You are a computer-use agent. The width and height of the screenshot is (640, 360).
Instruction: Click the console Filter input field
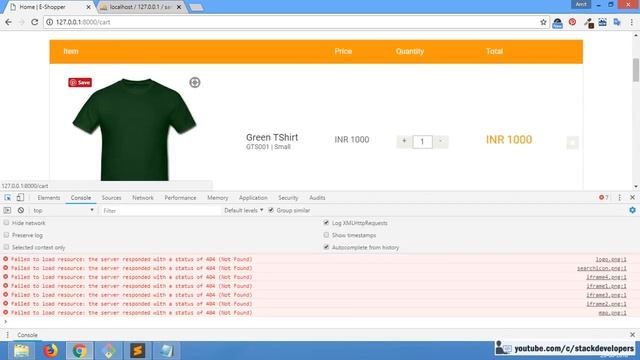click(160, 211)
